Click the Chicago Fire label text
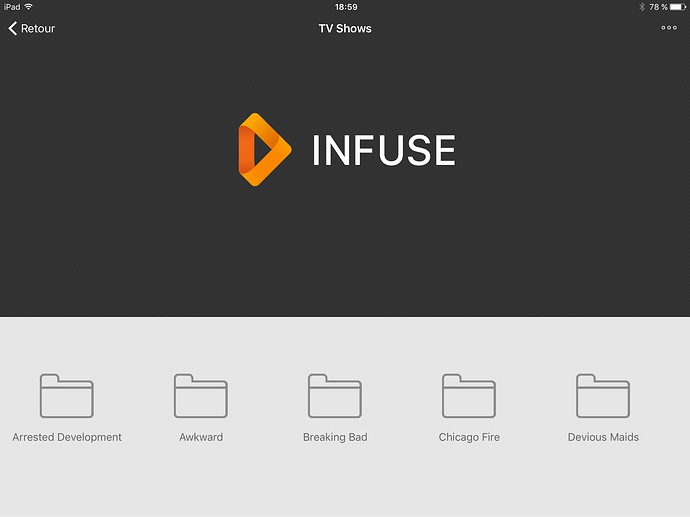This screenshot has height=517, width=690. (x=469, y=437)
